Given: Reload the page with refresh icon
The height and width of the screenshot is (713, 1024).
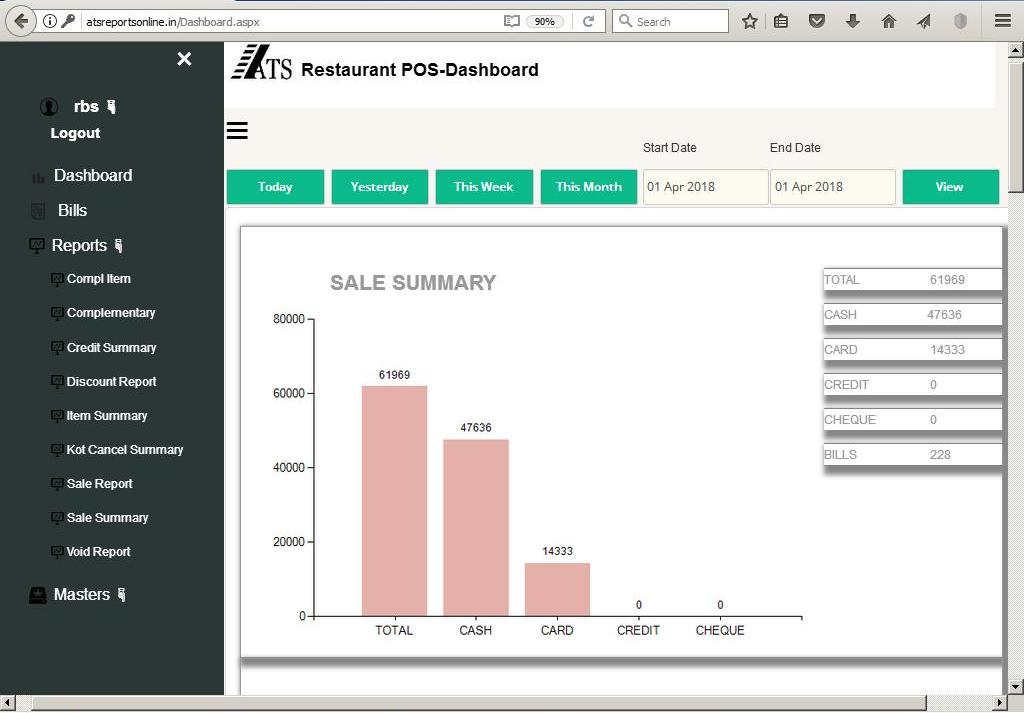Looking at the screenshot, I should [588, 22].
